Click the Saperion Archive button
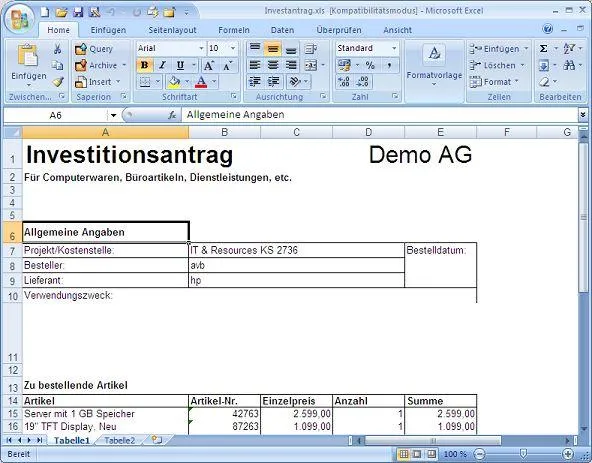Screen dimensions: 592x463 pyautogui.click(x=100, y=65)
